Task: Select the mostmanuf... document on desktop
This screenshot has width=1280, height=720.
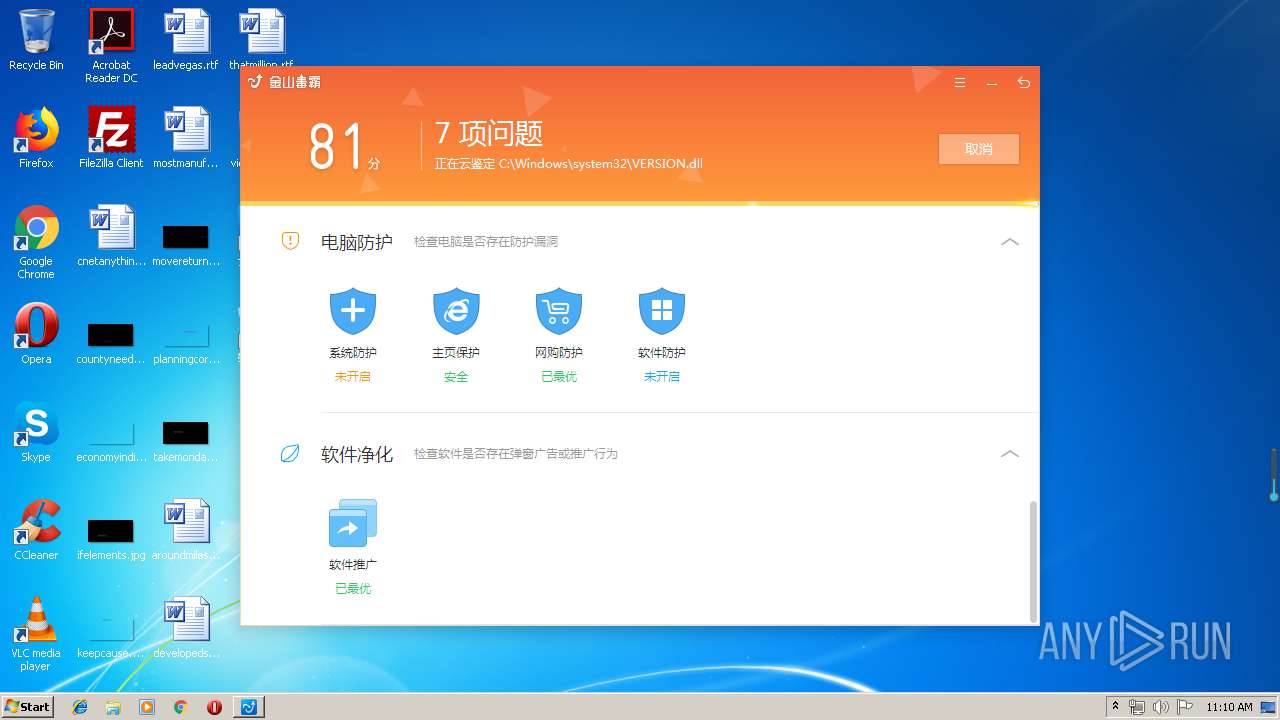Action: click(x=186, y=138)
